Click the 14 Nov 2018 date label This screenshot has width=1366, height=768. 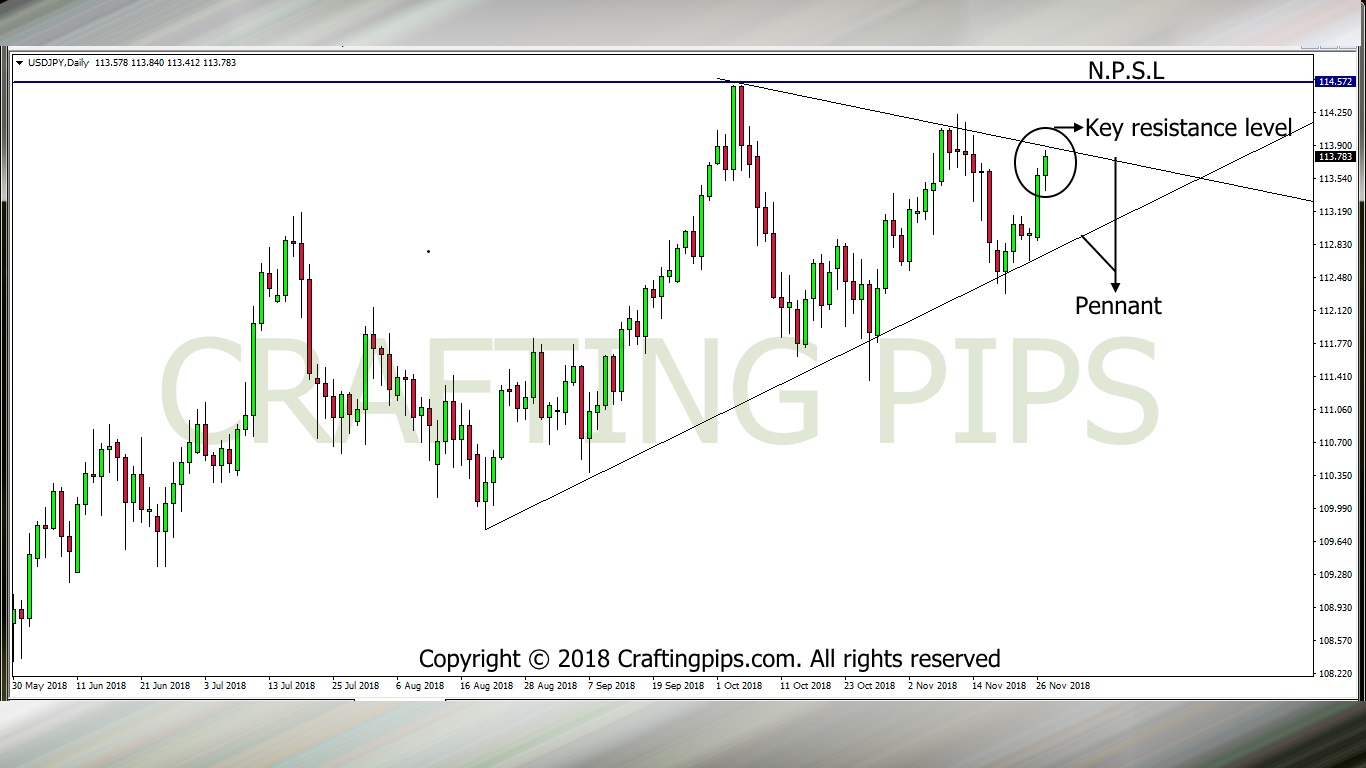(999, 686)
